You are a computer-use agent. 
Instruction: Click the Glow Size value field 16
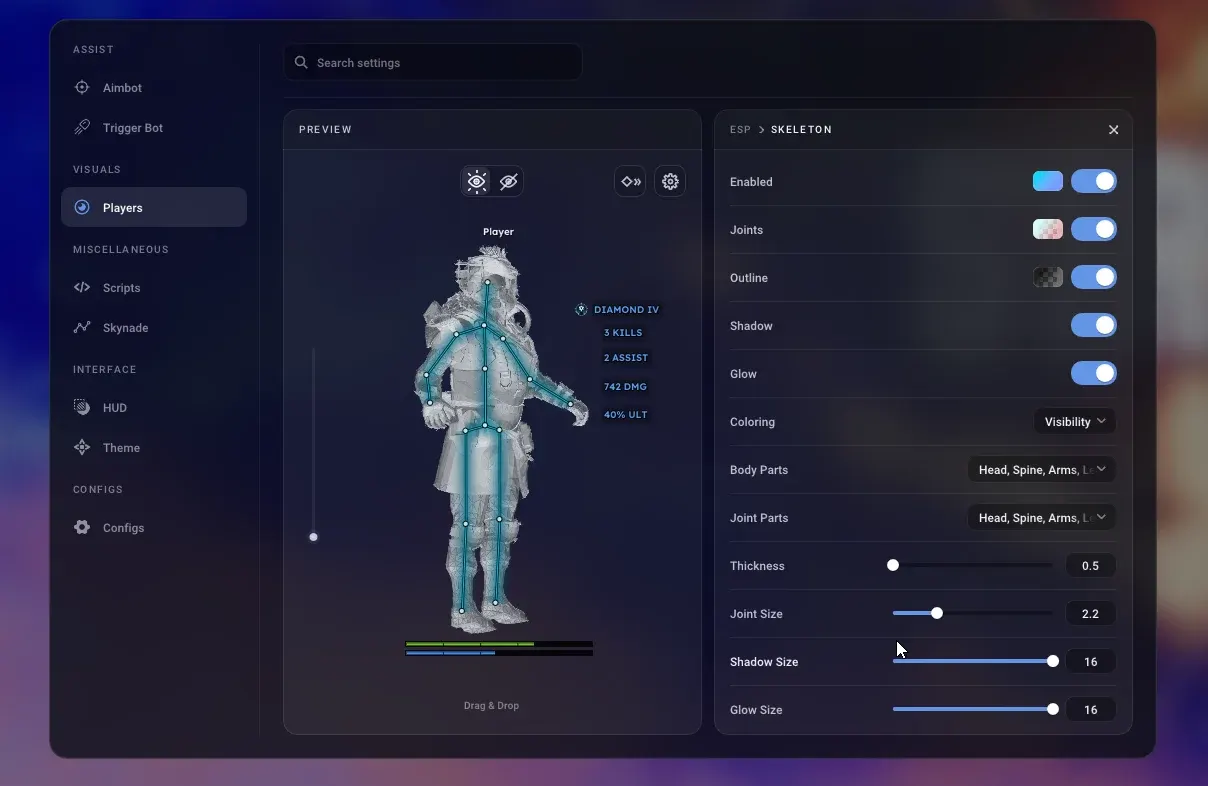click(x=1091, y=709)
